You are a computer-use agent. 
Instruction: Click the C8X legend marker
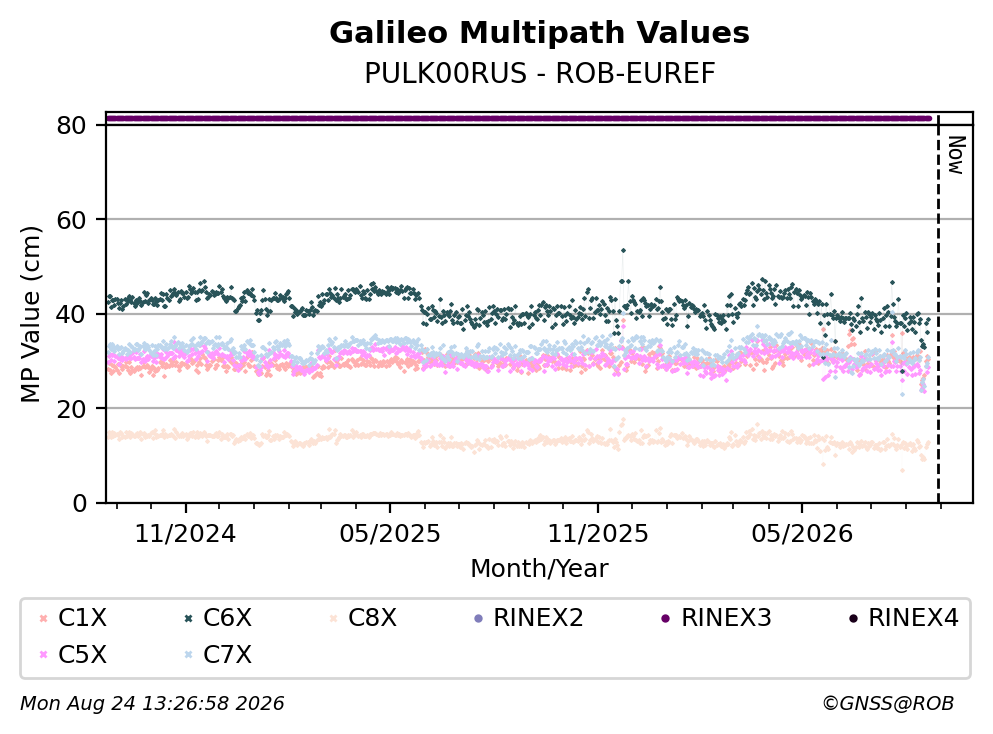click(333, 618)
